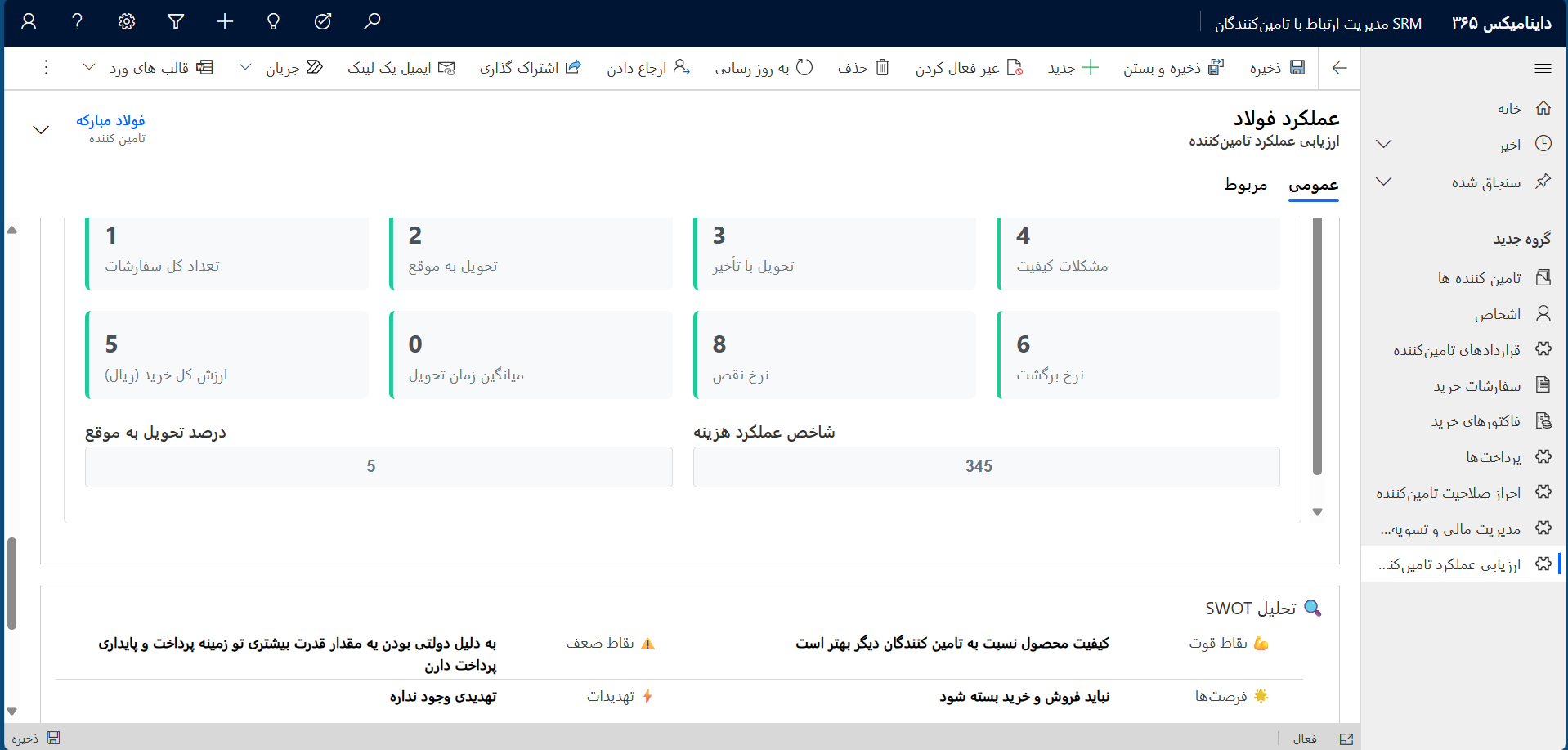1568x750 pixels.
Task: Open the جریان (flow) dropdown arrow
Action: pos(245,68)
